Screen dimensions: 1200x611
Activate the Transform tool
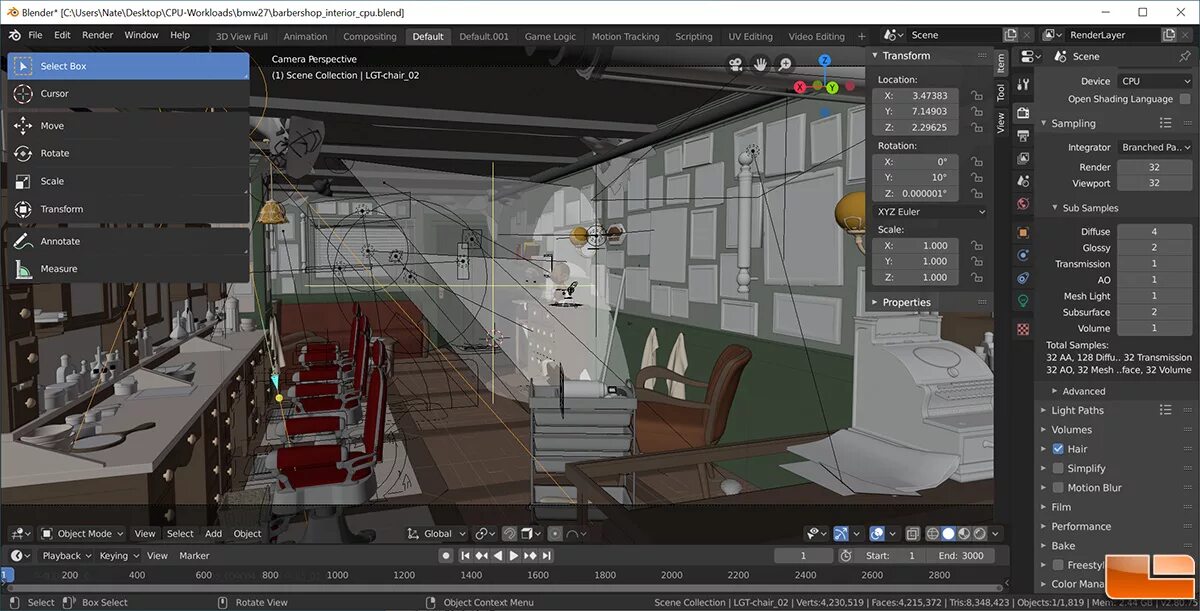(x=128, y=209)
